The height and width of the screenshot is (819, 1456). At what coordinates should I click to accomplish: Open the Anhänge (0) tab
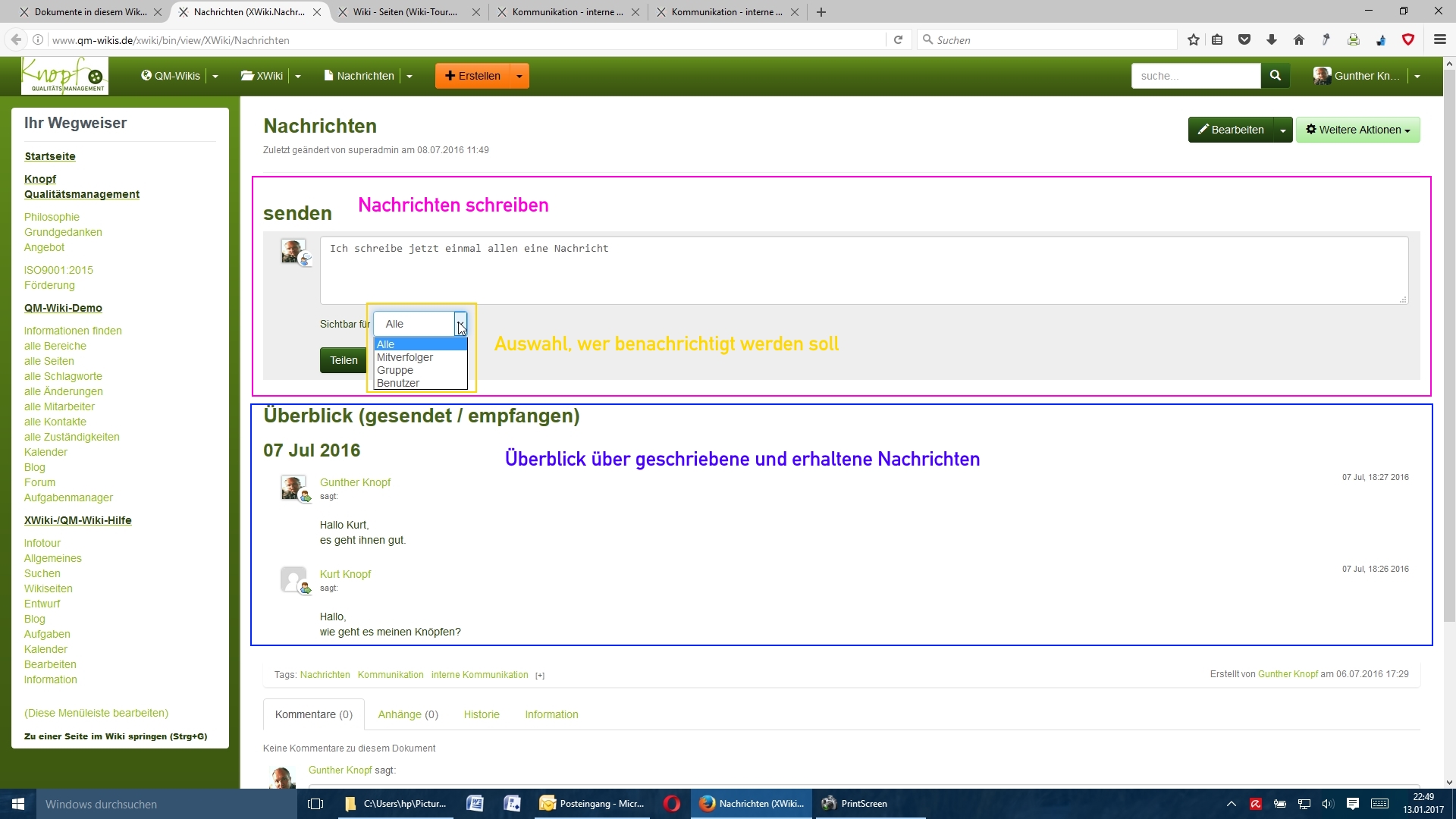(408, 714)
